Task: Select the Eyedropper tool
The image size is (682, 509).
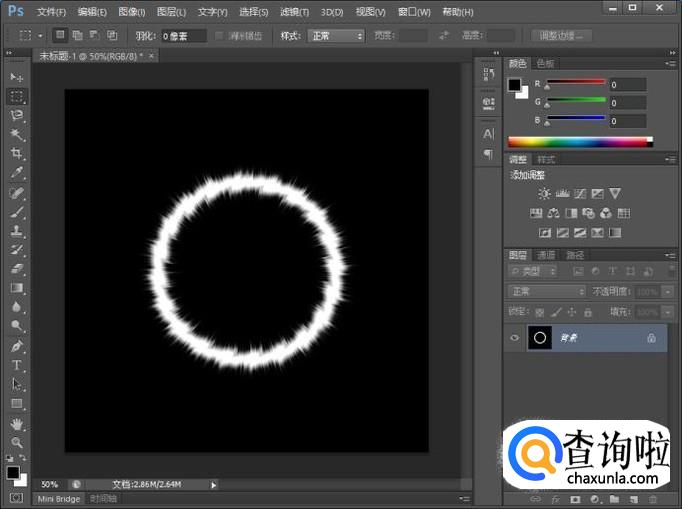Action: [17, 173]
